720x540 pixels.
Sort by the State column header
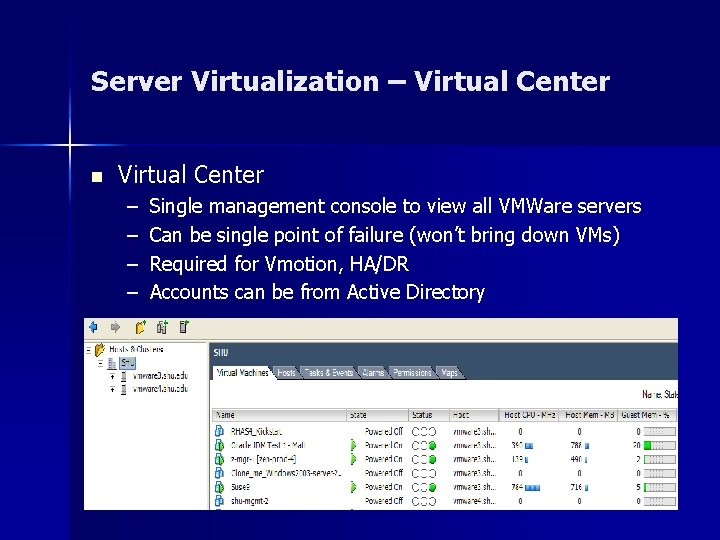pos(377,415)
